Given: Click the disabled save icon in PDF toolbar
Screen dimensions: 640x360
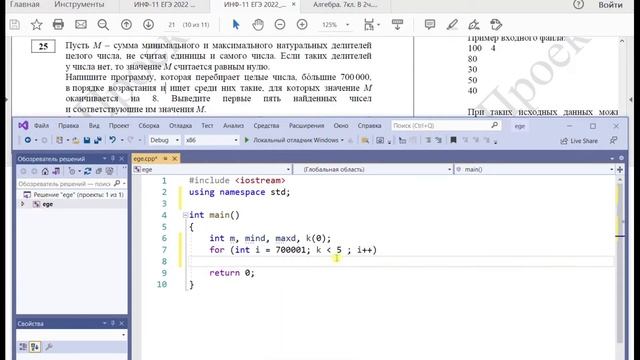Looking at the screenshot, I should coord(15,25).
